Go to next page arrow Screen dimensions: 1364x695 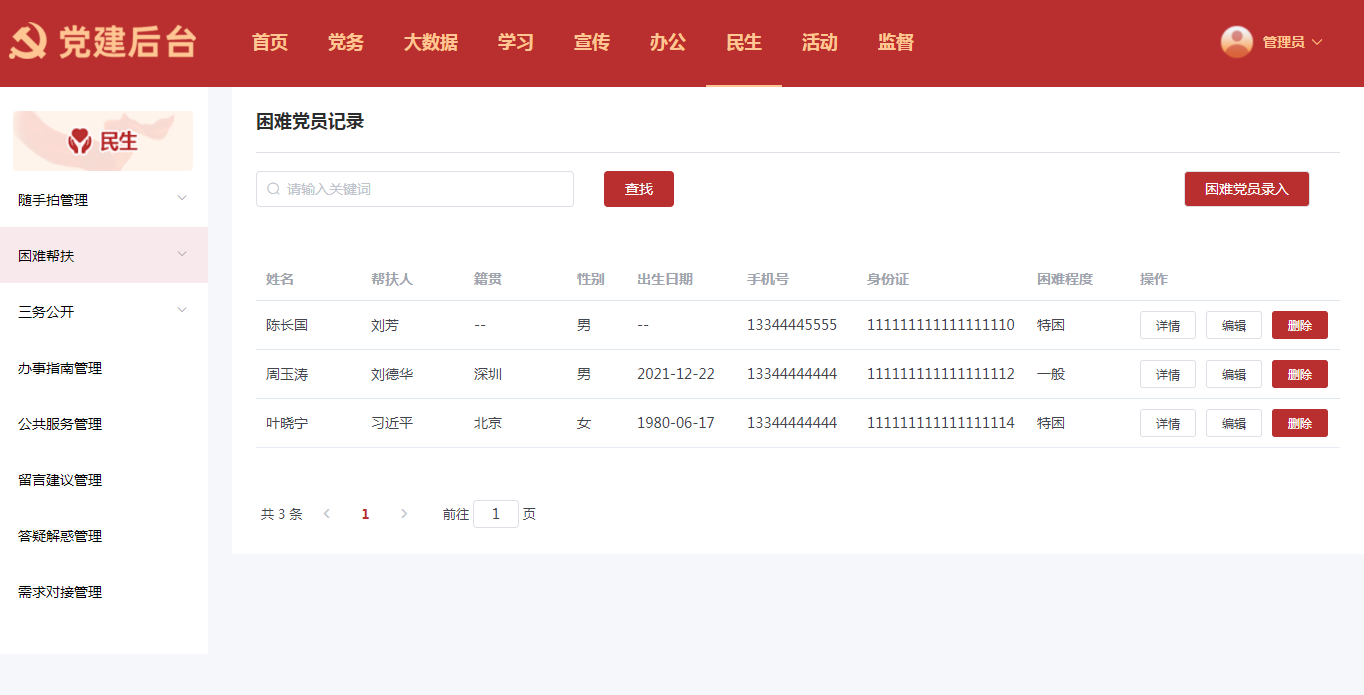404,514
